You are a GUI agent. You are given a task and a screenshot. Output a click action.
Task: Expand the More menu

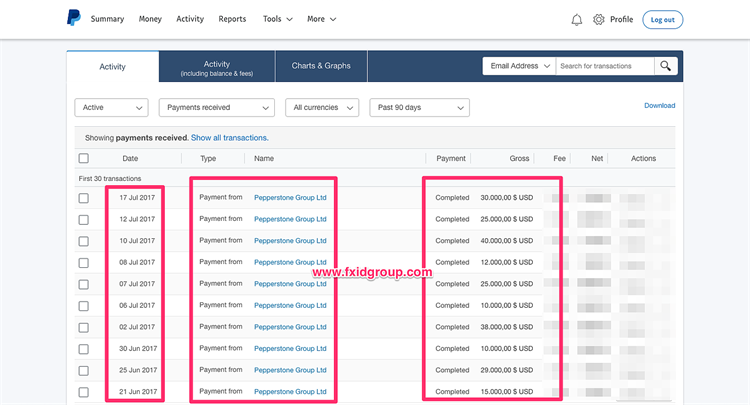321,19
